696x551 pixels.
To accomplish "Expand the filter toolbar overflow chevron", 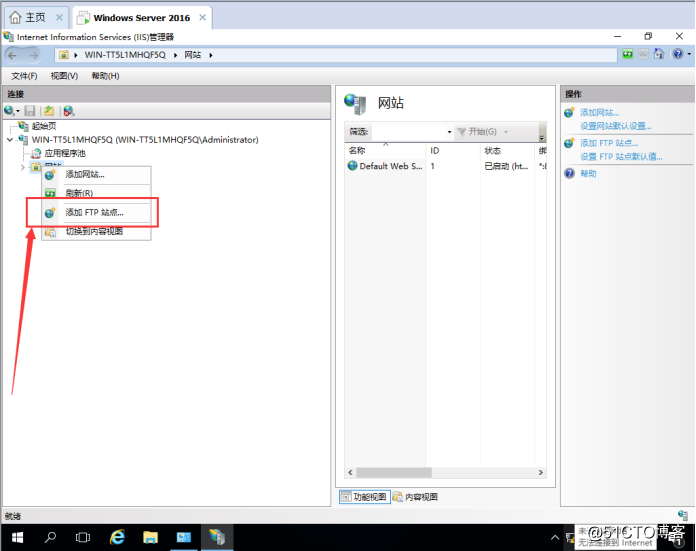I will (x=542, y=138).
